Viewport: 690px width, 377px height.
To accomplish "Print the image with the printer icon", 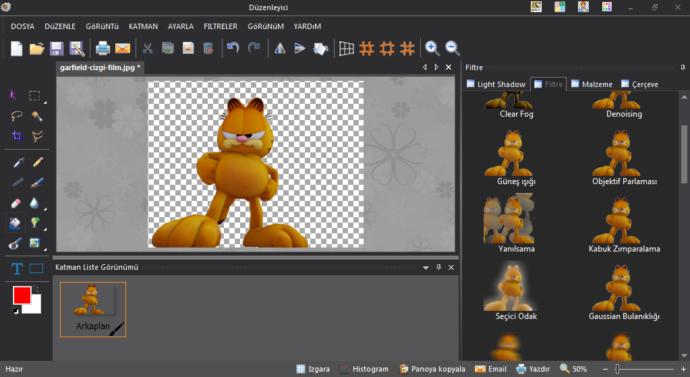I will pyautogui.click(x=103, y=48).
